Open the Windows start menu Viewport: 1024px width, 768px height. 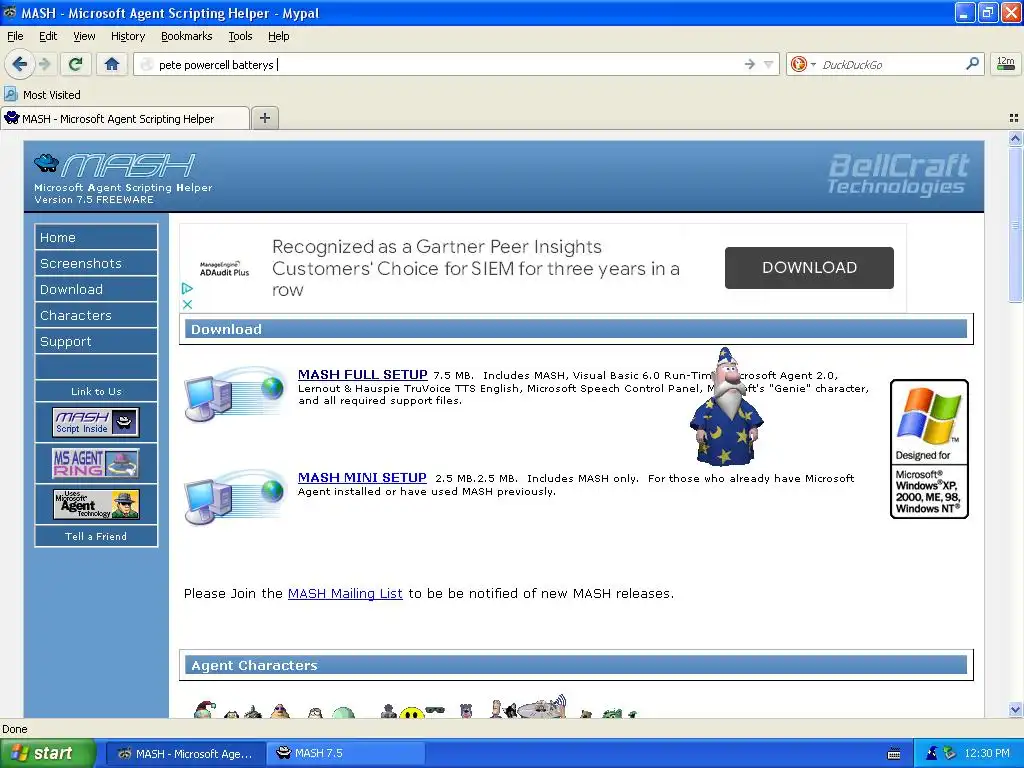pyautogui.click(x=47, y=753)
